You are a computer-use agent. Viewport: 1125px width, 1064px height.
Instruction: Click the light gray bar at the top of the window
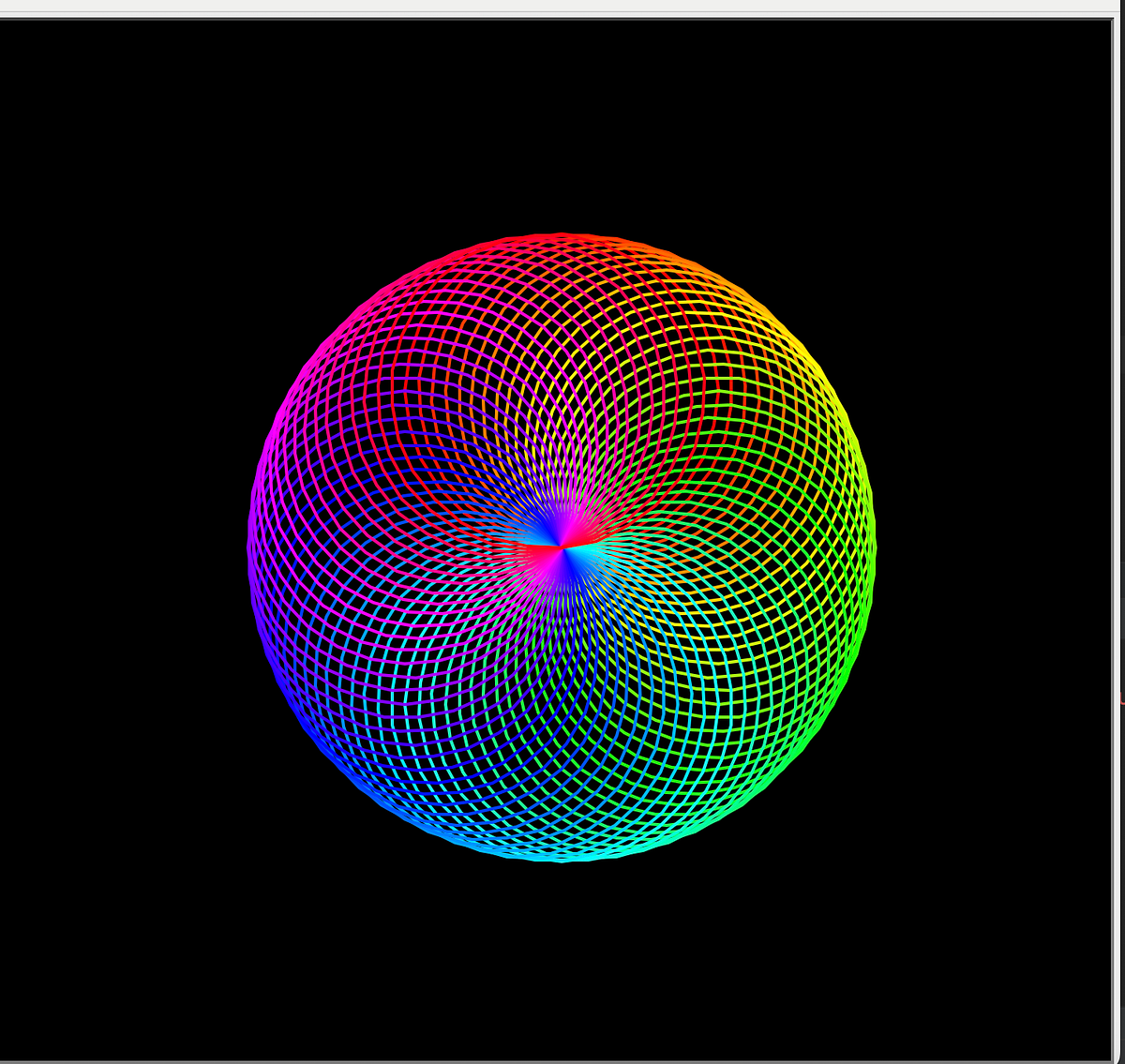pyautogui.click(x=562, y=7)
